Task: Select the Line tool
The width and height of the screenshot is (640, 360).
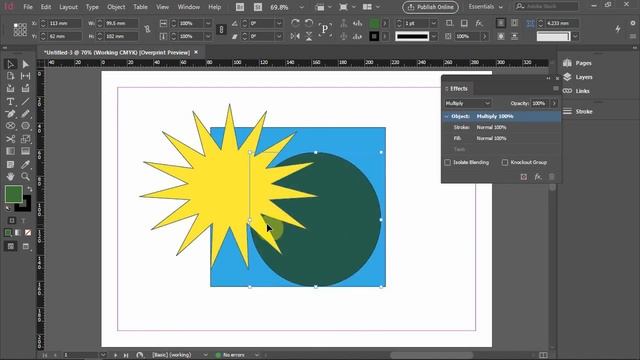Action: pyautogui.click(x=25, y=101)
